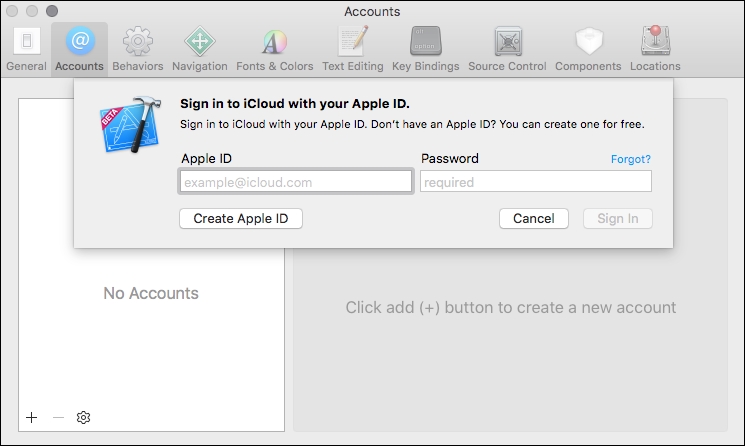The height and width of the screenshot is (446, 745).
Task: Open the gear actions menu
Action: (84, 417)
